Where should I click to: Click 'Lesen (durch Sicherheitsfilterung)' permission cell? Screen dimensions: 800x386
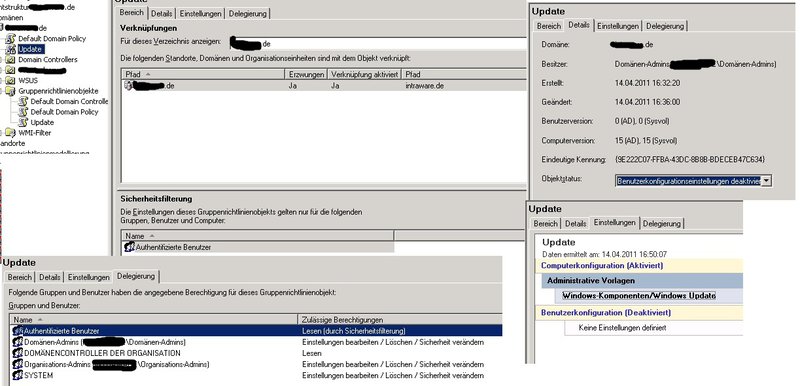354,331
